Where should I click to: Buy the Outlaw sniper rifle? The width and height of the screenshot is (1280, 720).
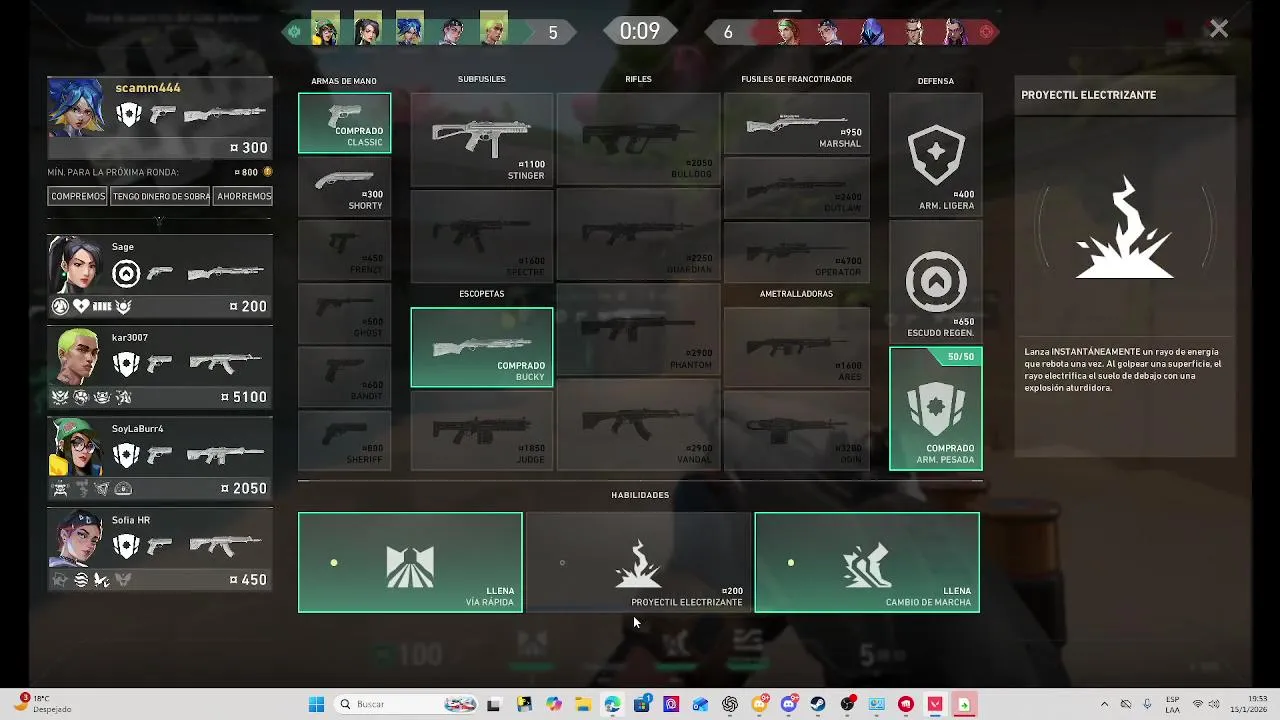[796, 187]
